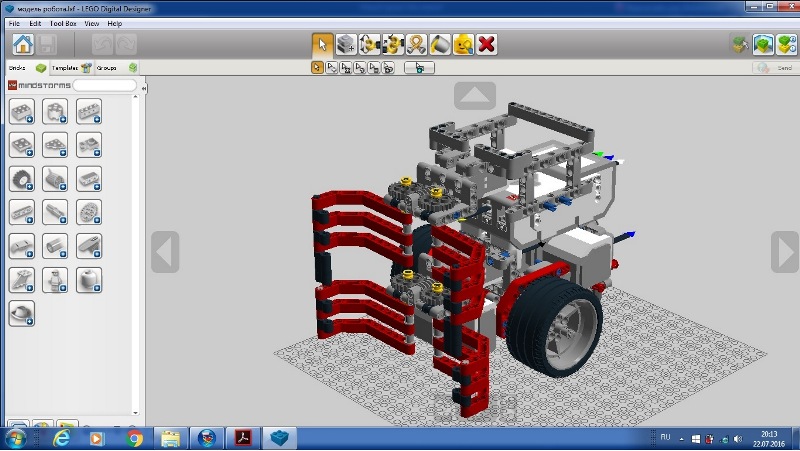
Task: Expand the wedge plates category
Action: point(55,145)
